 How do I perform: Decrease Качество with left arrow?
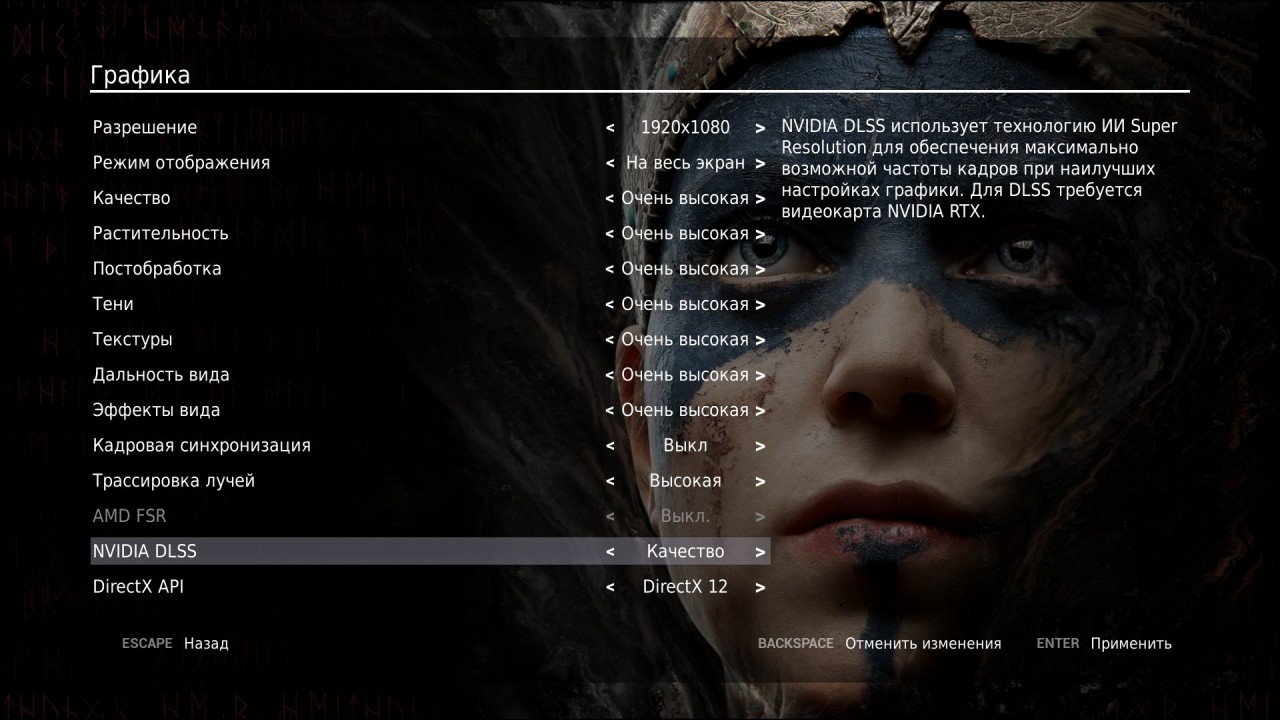[x=610, y=199]
